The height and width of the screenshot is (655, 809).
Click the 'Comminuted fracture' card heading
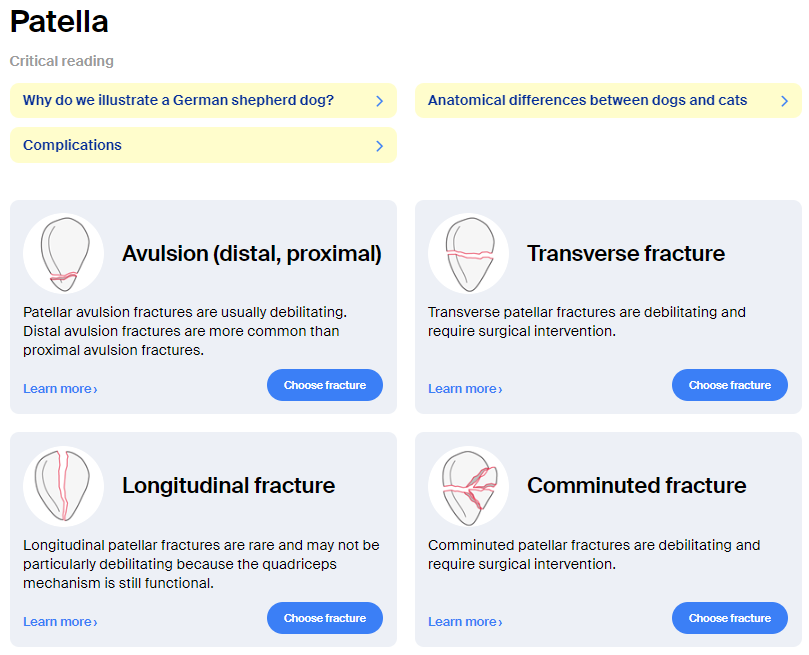click(637, 486)
